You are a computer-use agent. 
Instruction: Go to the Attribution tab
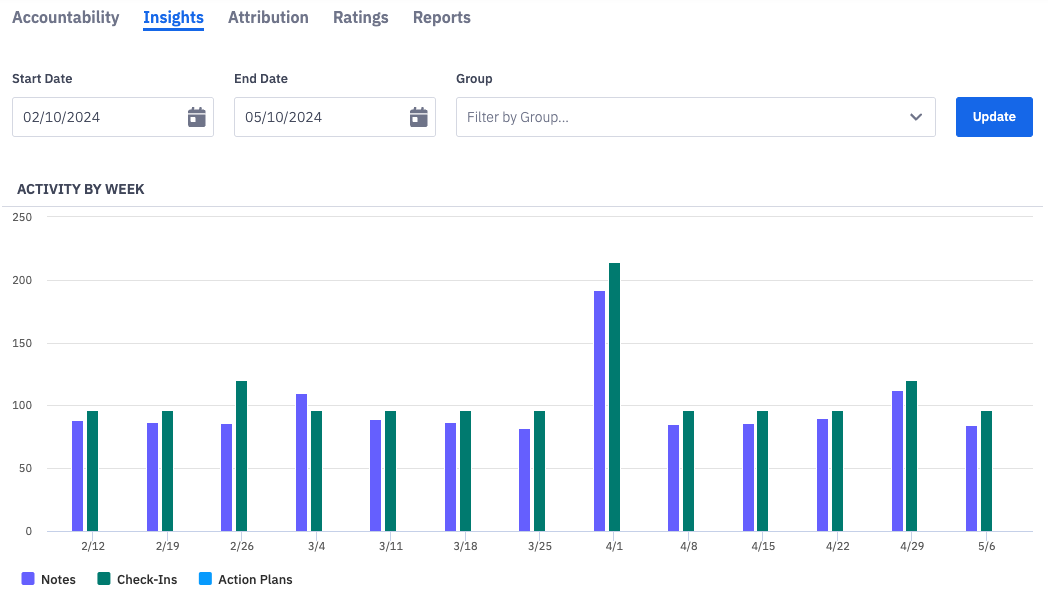(x=268, y=17)
